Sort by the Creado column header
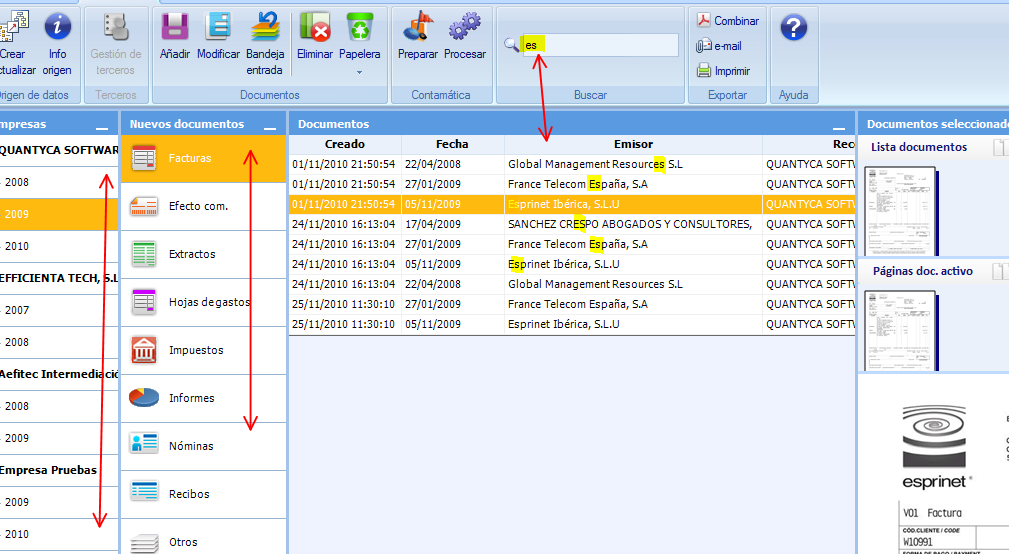 (x=345, y=144)
